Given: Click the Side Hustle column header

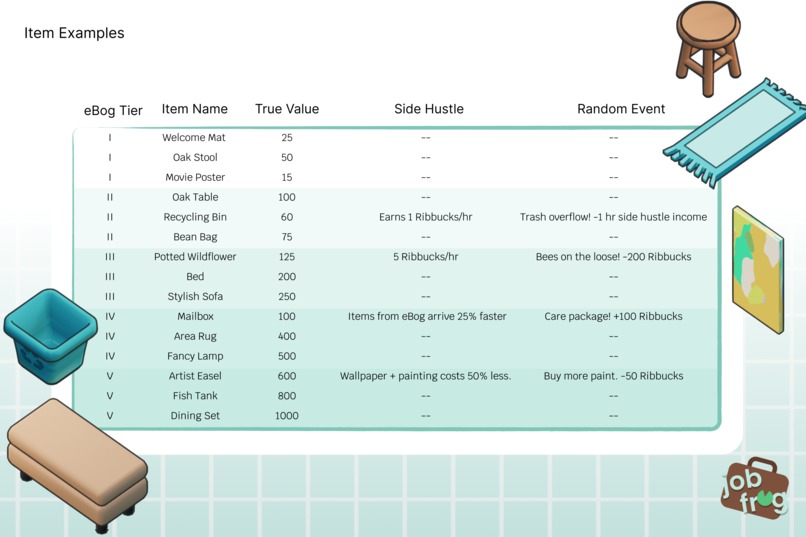Looking at the screenshot, I should 429,109.
